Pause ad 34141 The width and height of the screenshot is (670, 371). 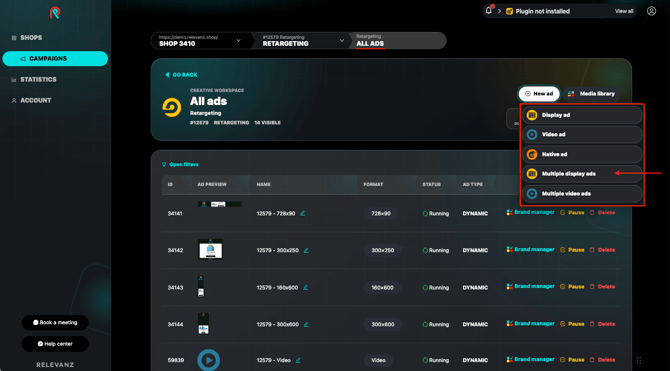[572, 212]
